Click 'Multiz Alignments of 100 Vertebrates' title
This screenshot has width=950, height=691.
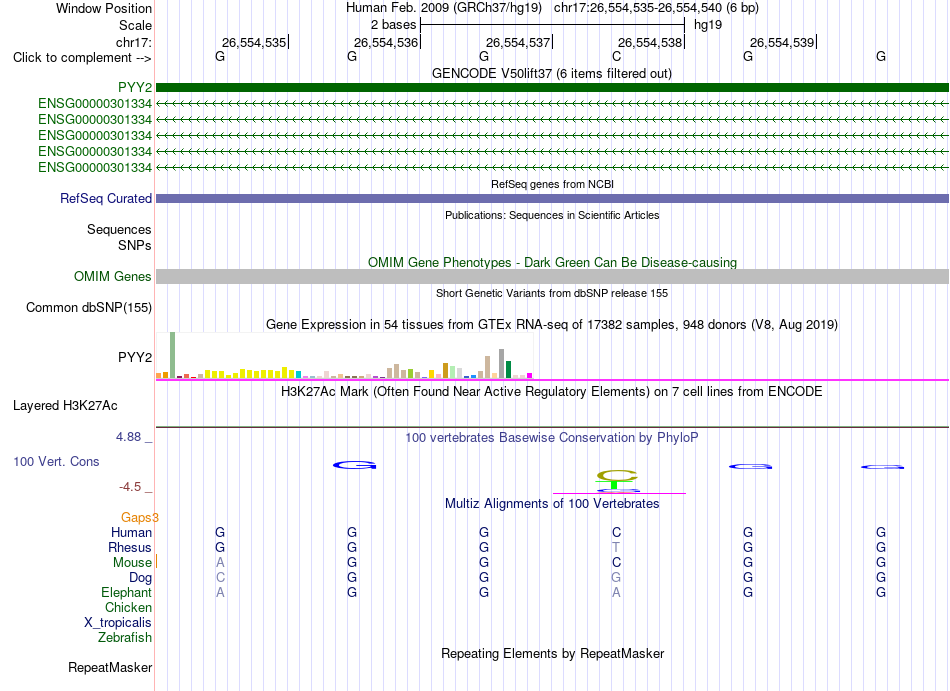(552, 504)
